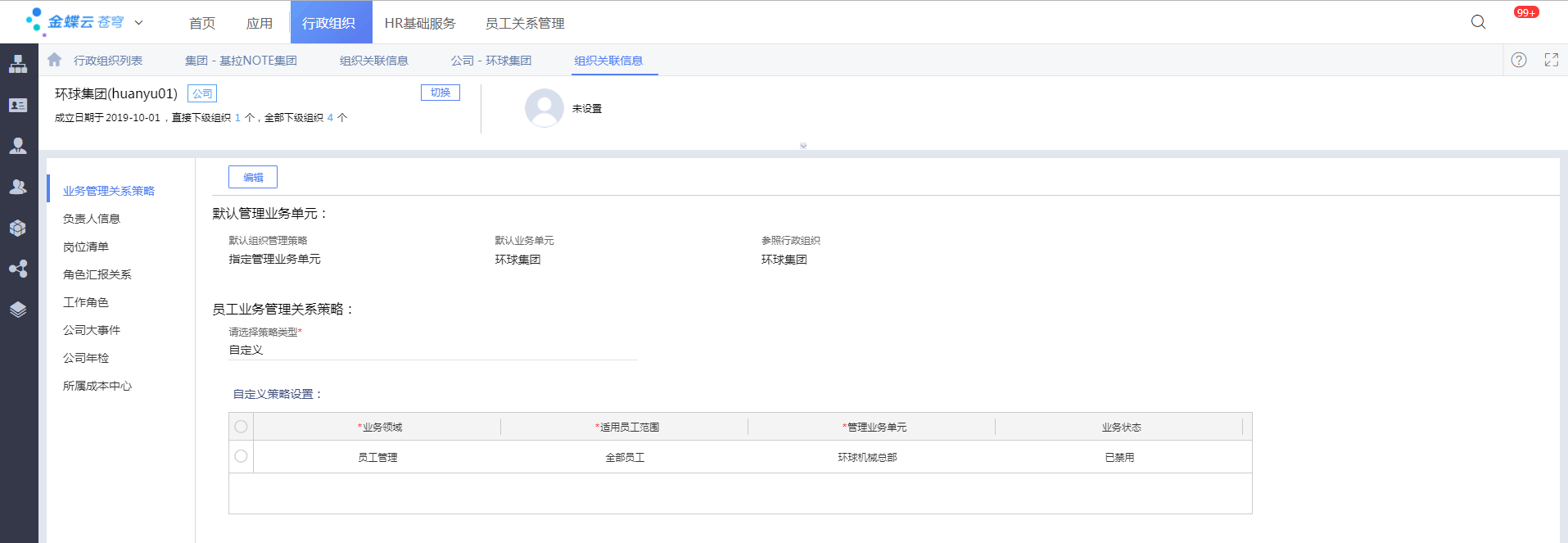Open the 公司 - 环球集团 tab
Image resolution: width=1568 pixels, height=543 pixels.
490,61
